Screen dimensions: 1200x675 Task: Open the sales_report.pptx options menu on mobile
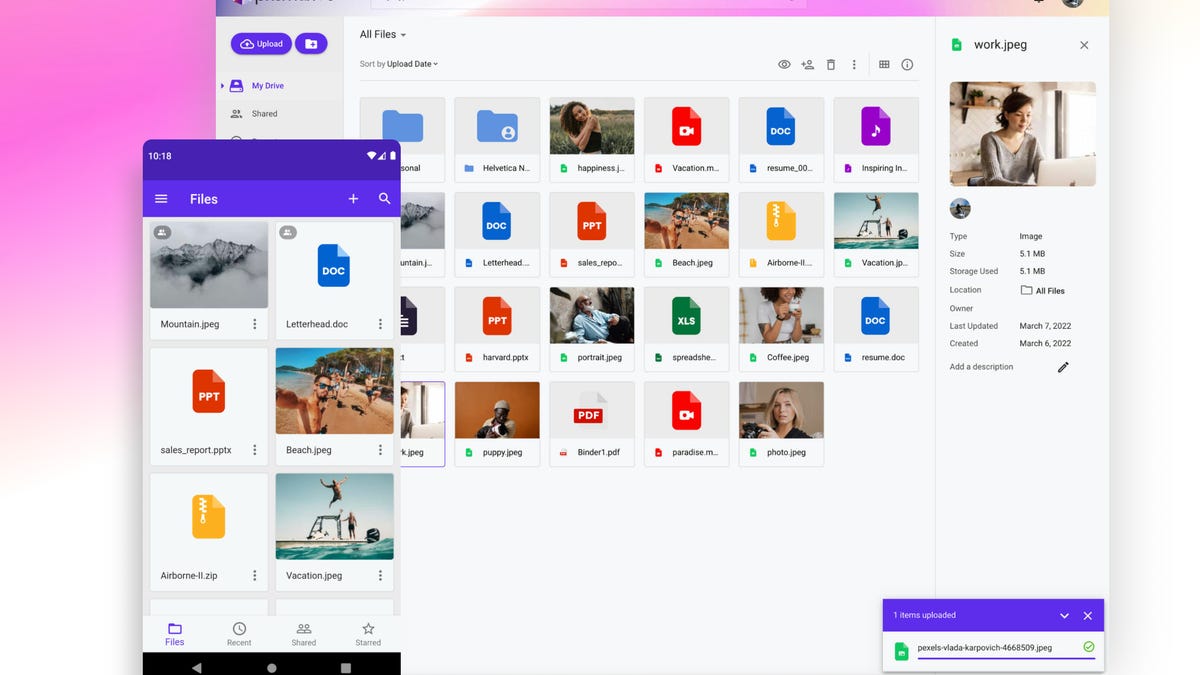click(x=255, y=450)
